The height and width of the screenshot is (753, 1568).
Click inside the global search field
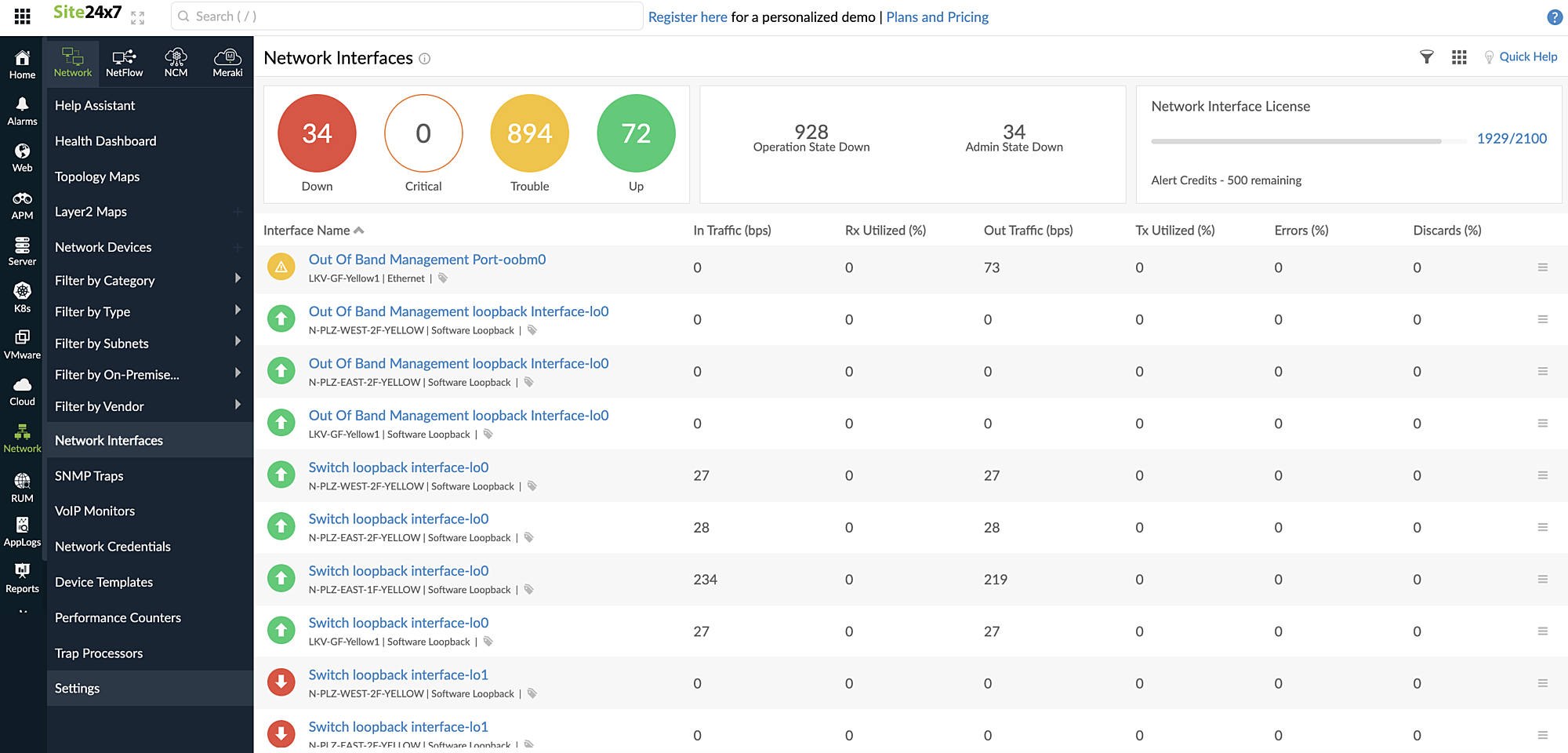tap(407, 16)
